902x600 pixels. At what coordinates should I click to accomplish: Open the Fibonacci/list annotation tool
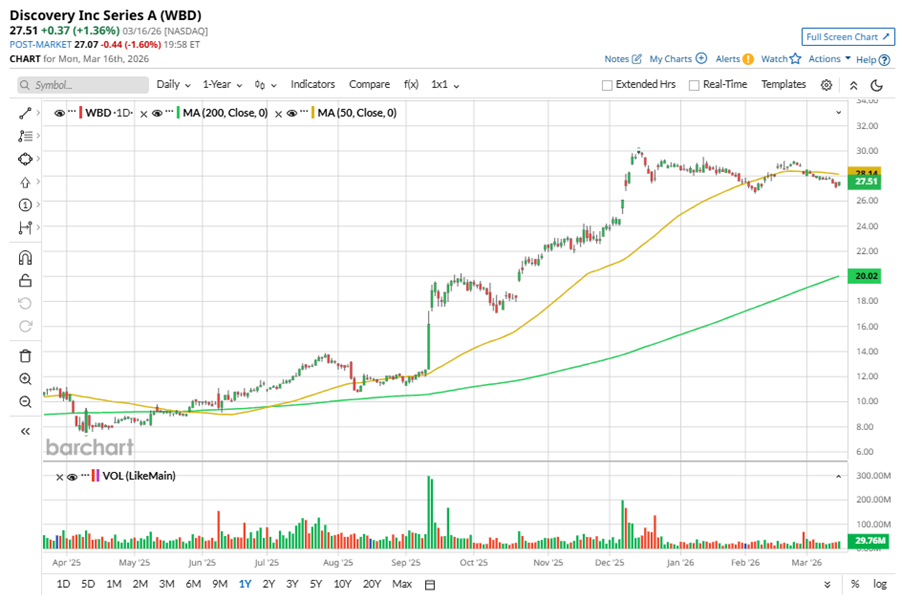[25, 136]
